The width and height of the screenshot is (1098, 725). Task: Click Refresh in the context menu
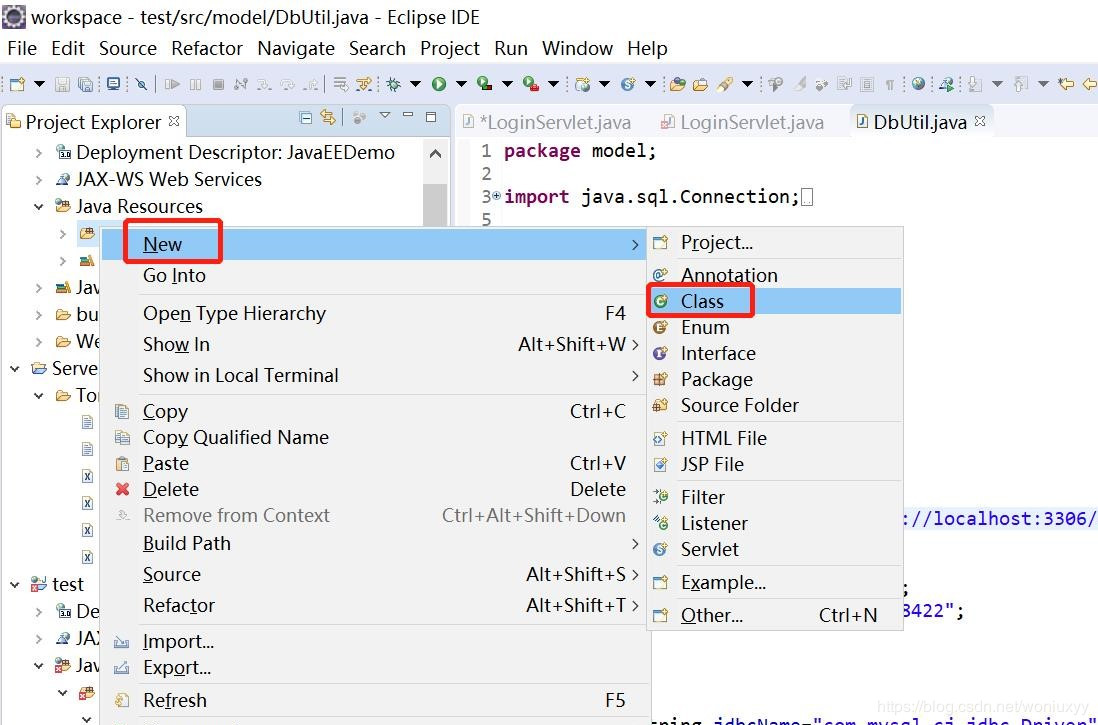pyautogui.click(x=375, y=700)
